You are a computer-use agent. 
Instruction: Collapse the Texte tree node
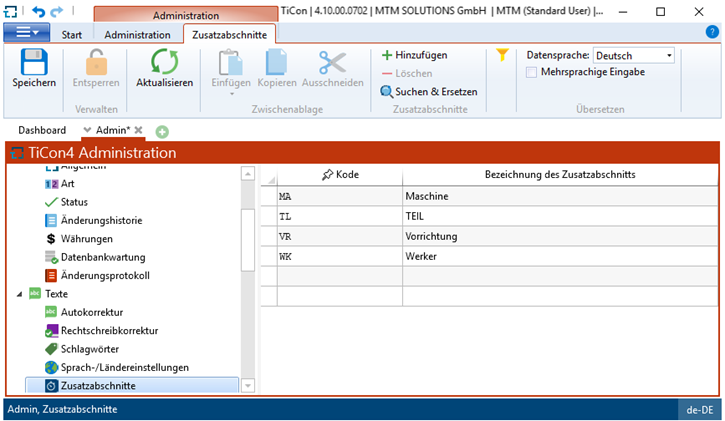tap(19, 294)
